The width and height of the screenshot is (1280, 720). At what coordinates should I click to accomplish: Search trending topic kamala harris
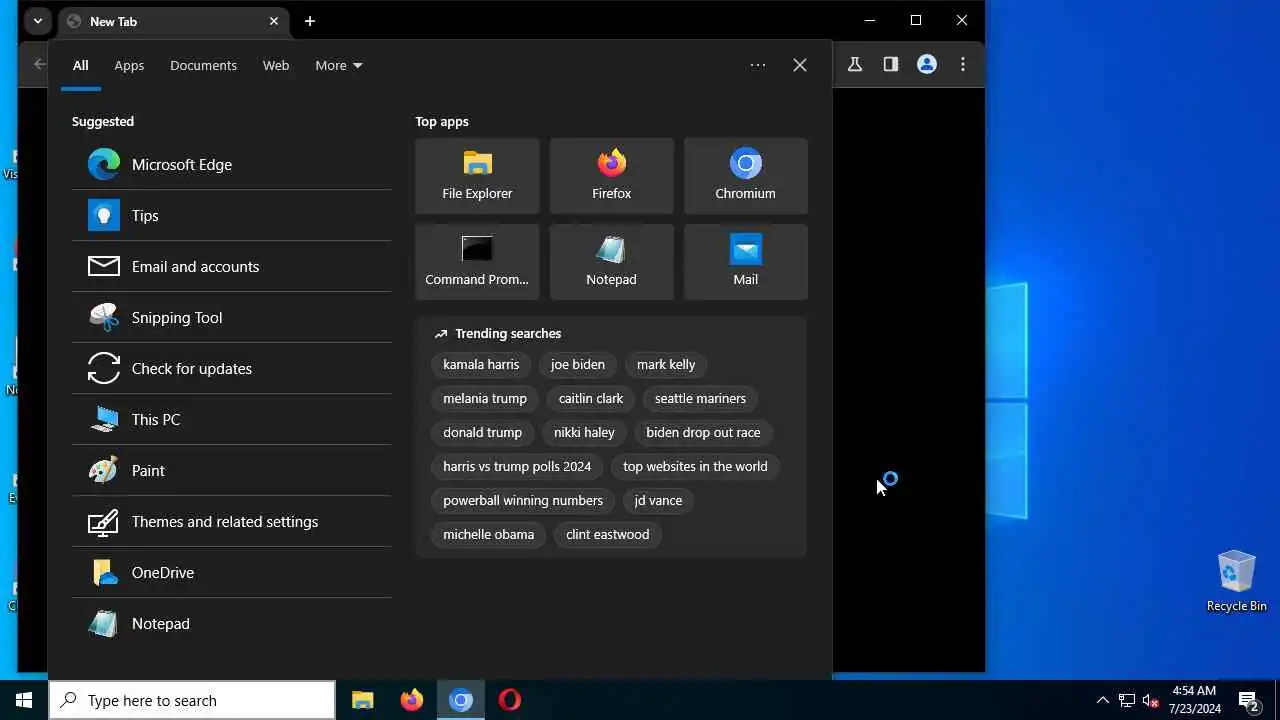click(x=481, y=364)
